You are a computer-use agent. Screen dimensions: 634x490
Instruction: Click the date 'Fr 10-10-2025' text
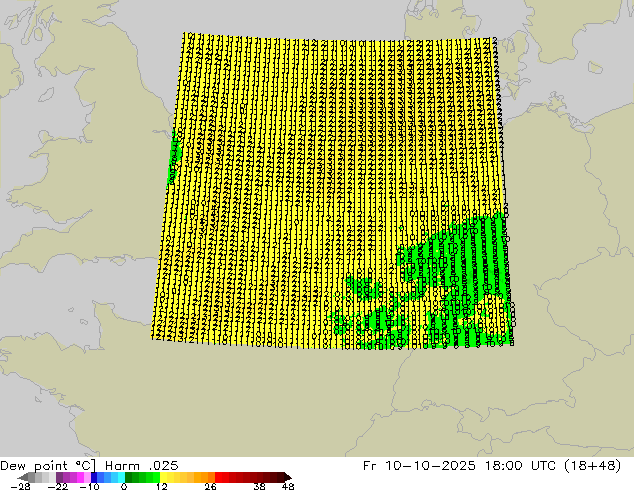pos(419,466)
